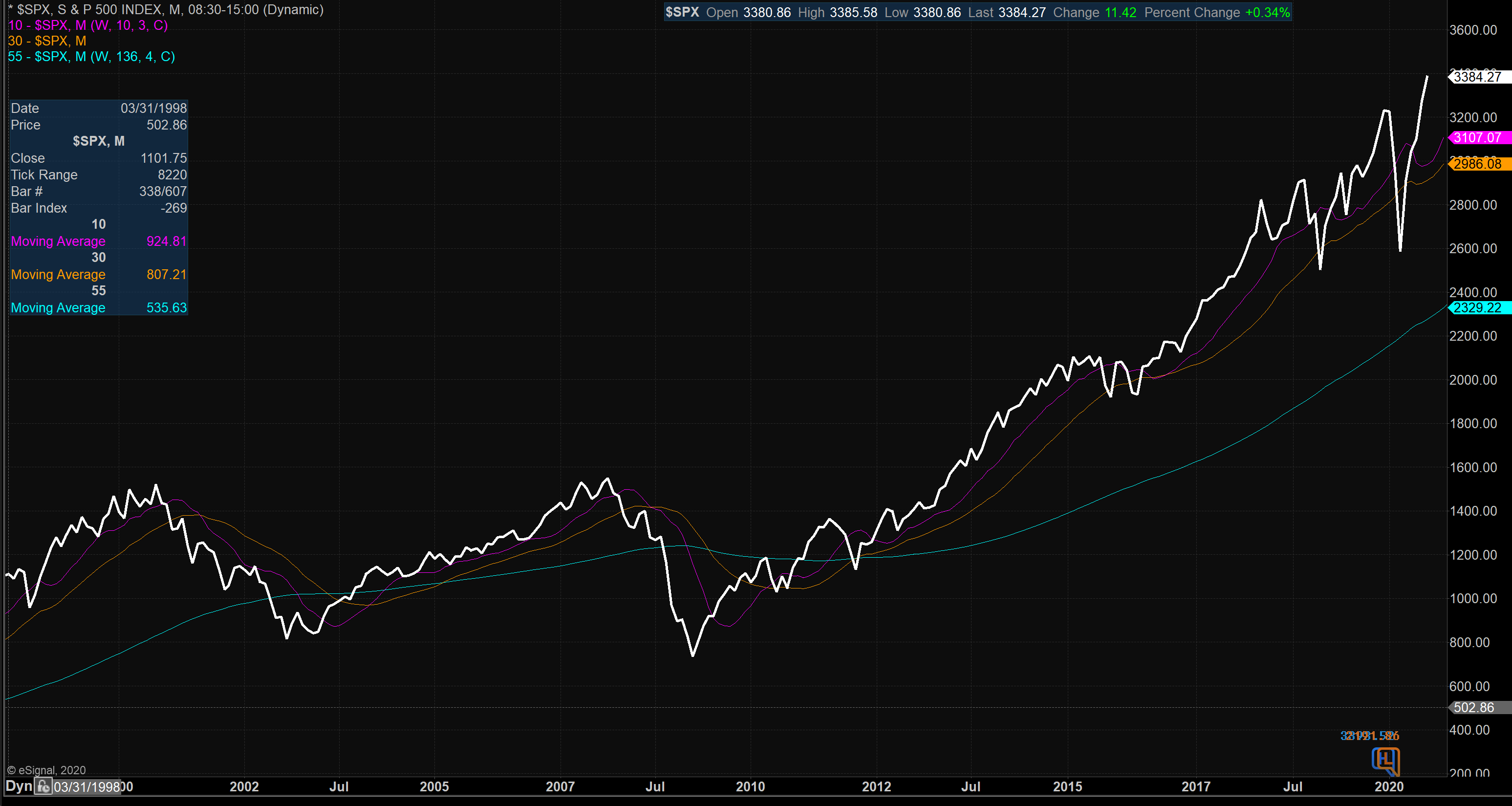The height and width of the screenshot is (806, 1512).
Task: Select the 03/31/1998 cursor date label
Action: tap(87, 786)
